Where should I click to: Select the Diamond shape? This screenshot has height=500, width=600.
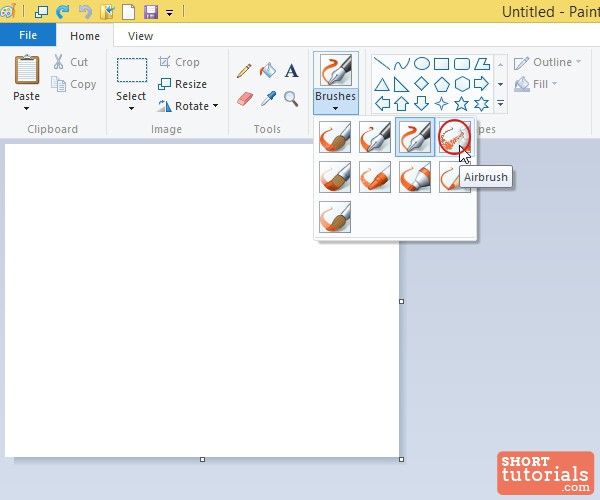click(x=422, y=84)
